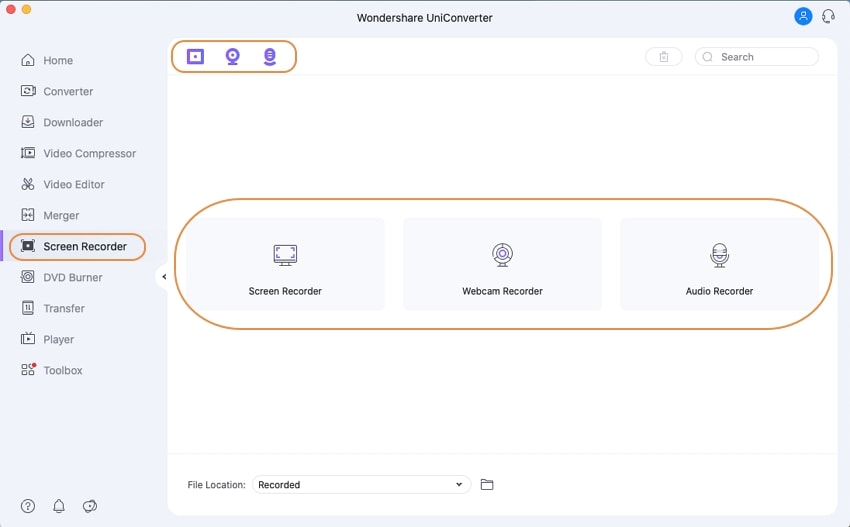Go to the Downloader section

point(61,122)
